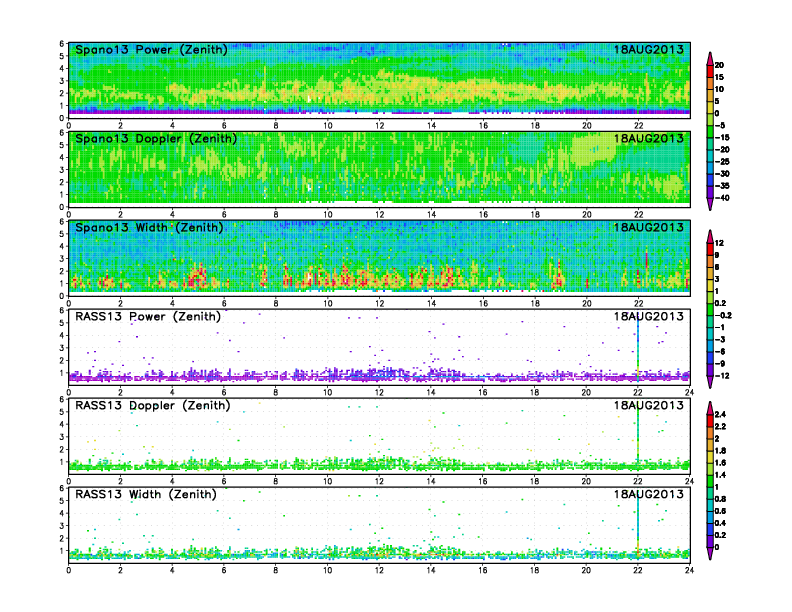Click the 18AUG2013 date in RASS13 Width panel
The height and width of the screenshot is (612, 792).
point(649,494)
